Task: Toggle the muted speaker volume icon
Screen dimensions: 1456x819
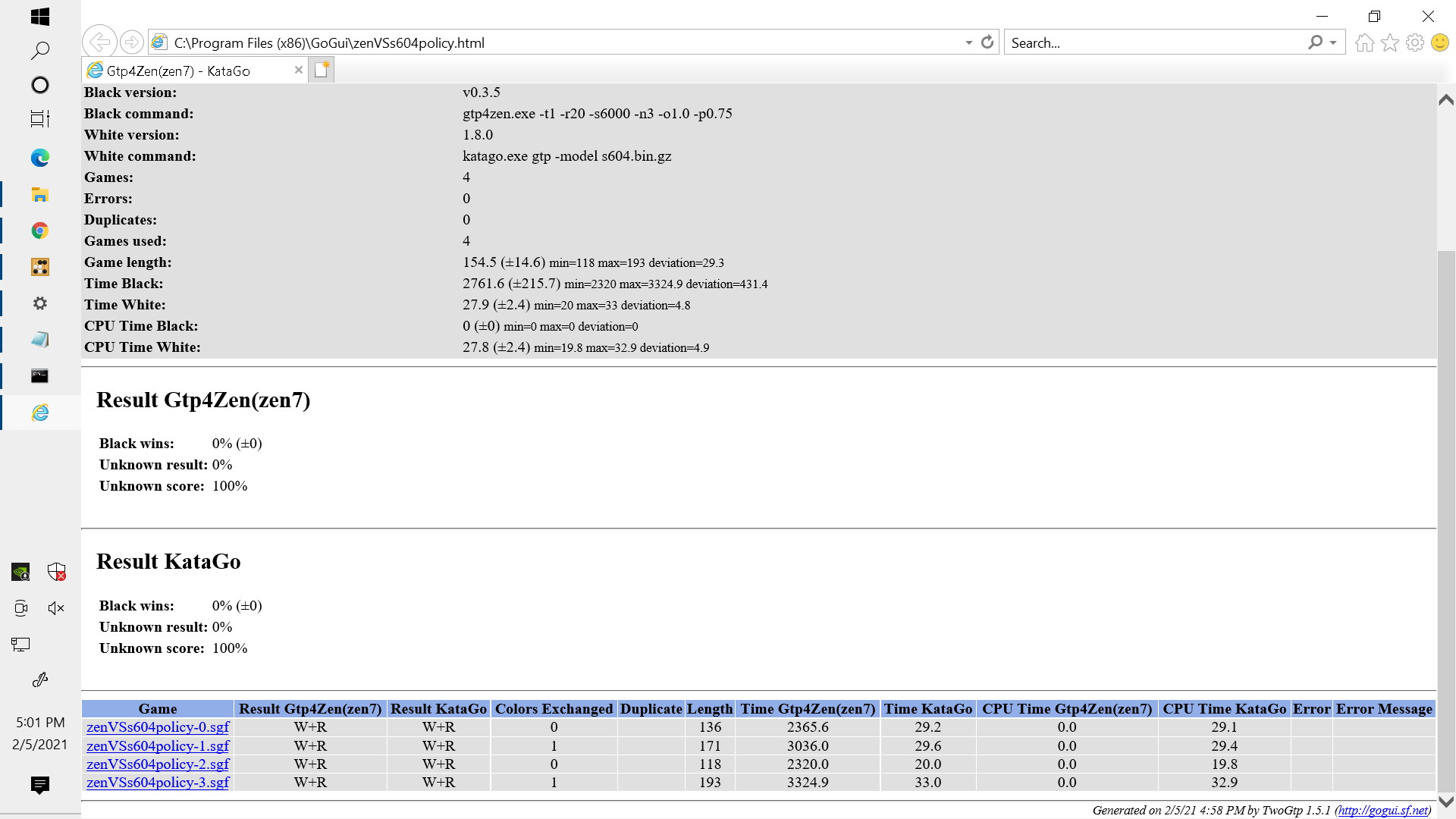Action: tap(56, 608)
